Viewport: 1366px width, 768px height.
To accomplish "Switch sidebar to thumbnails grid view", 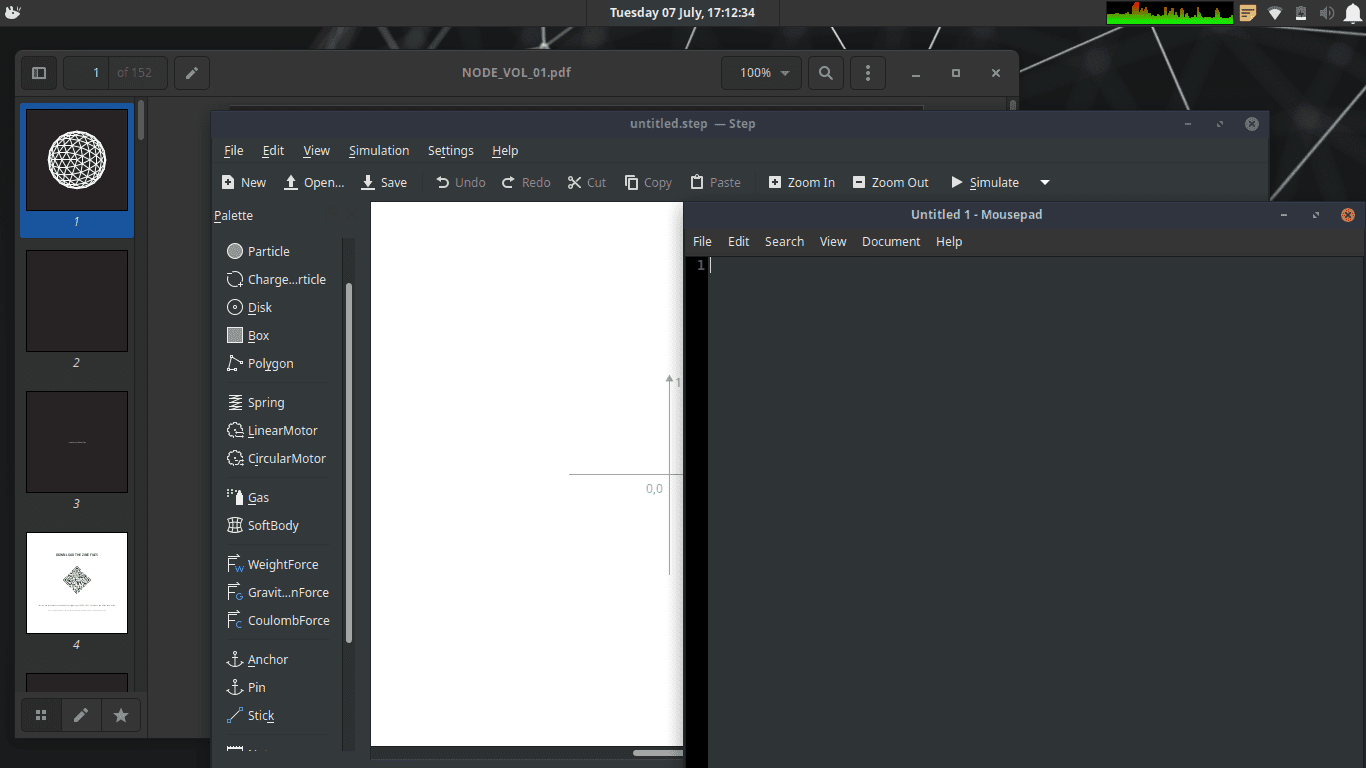I will tap(41, 715).
